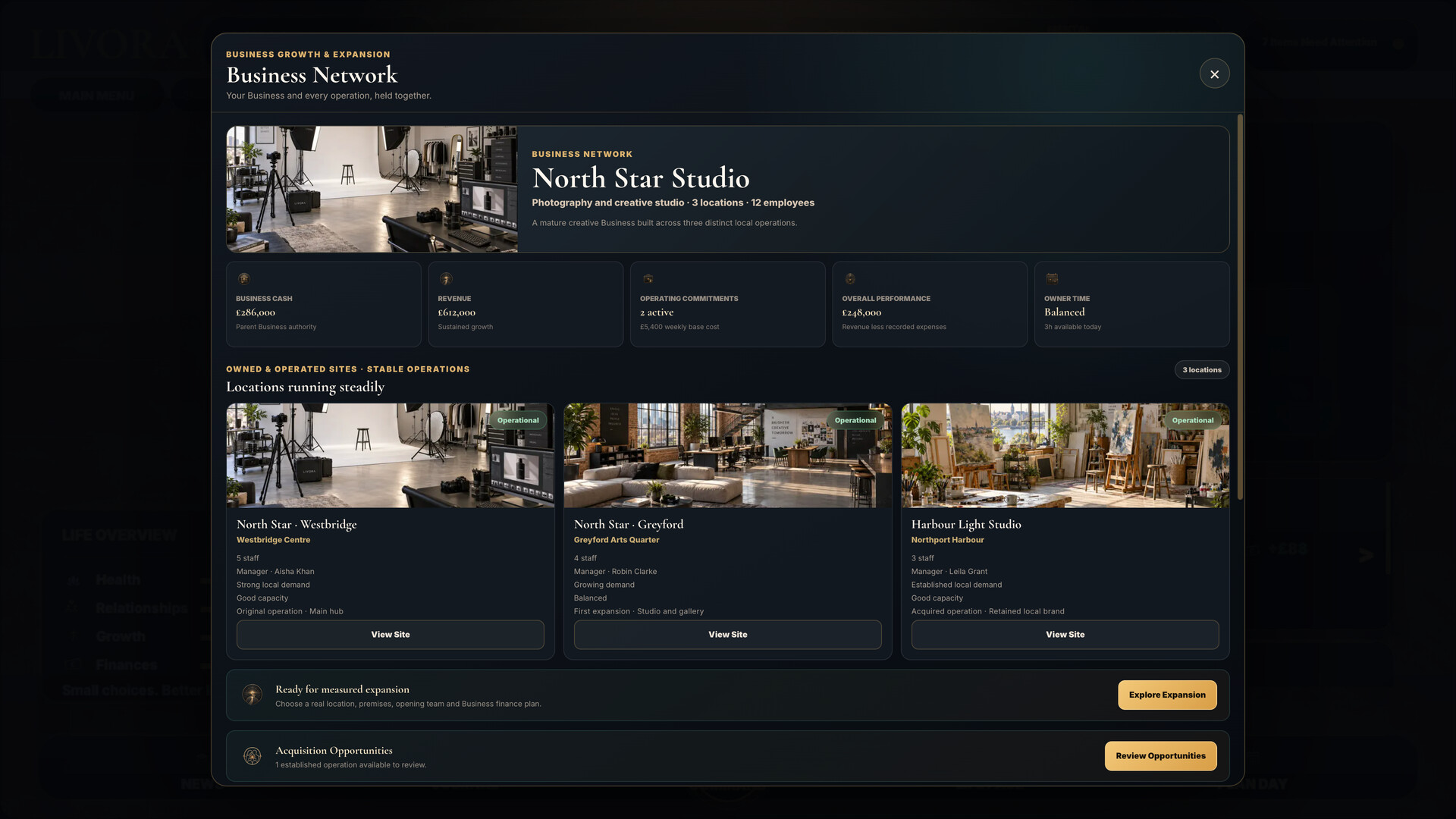Open the North Star Studio hero image
1456x819 pixels.
point(372,189)
